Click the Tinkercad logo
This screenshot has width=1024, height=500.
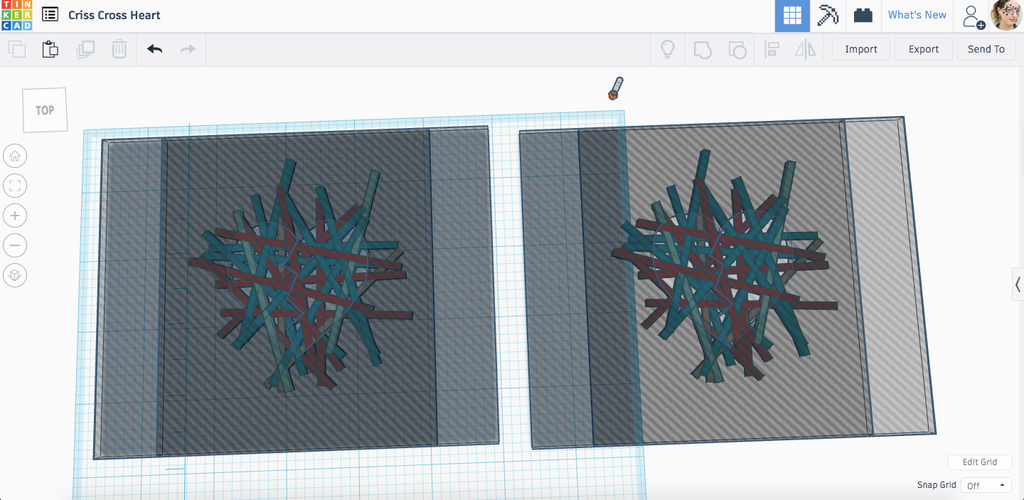(16, 15)
